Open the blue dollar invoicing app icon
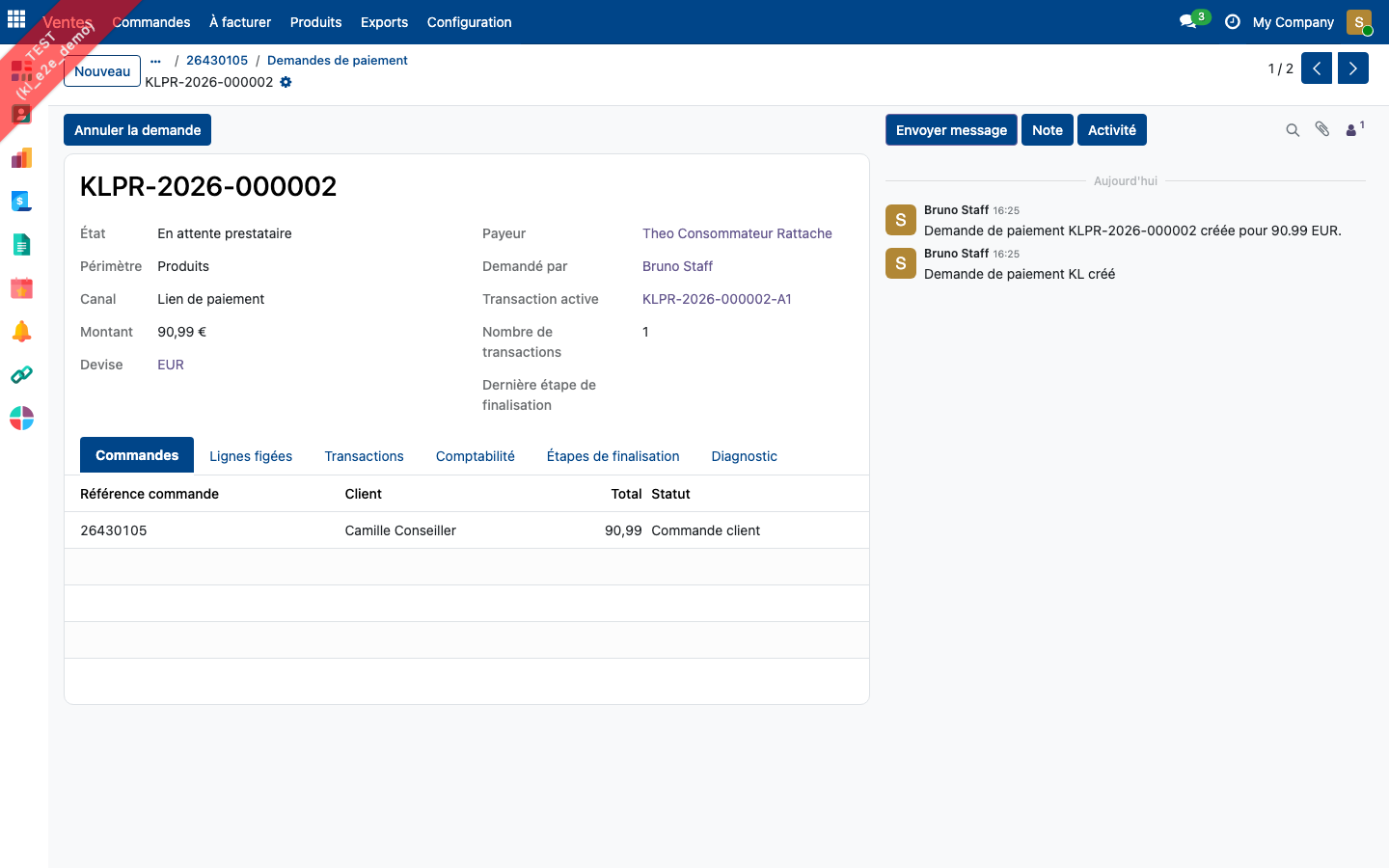Screen dimensions: 1389x868 coord(21,201)
